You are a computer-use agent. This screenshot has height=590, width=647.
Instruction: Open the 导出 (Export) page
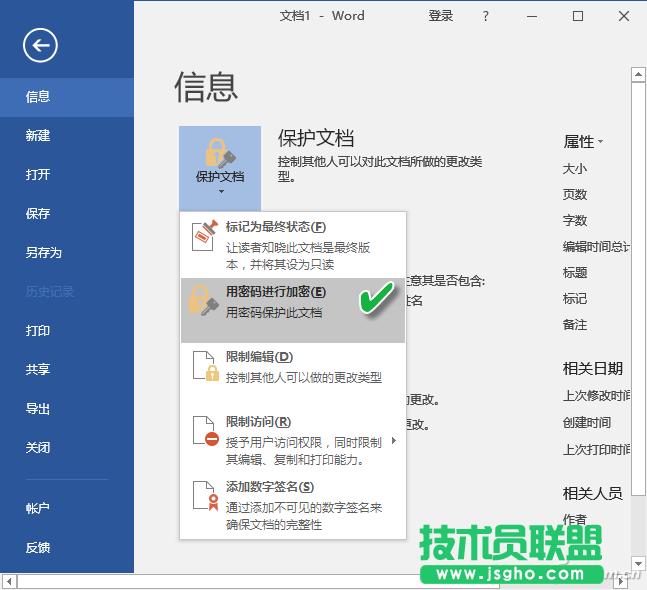coord(38,409)
